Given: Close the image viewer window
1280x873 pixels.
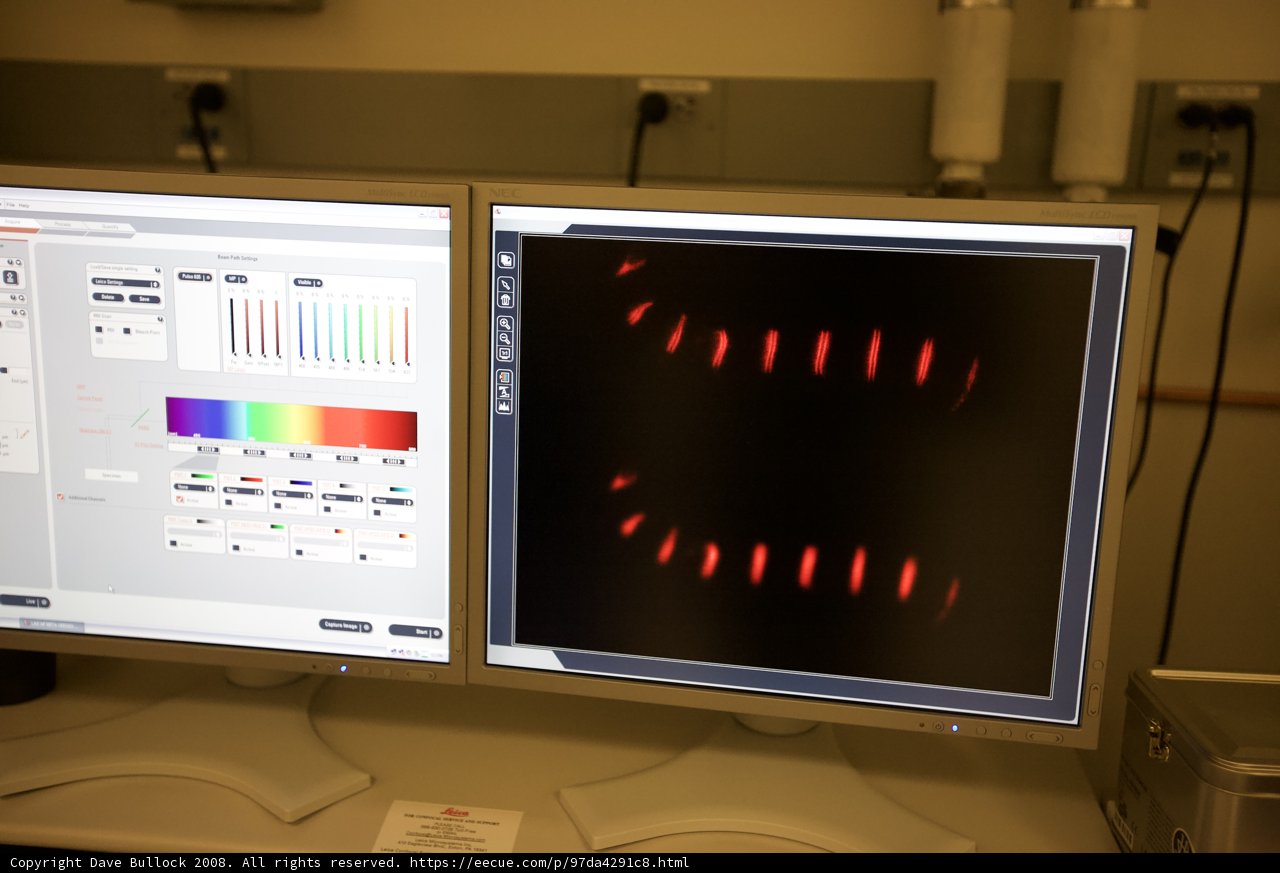Looking at the screenshot, I should 1124,237.
